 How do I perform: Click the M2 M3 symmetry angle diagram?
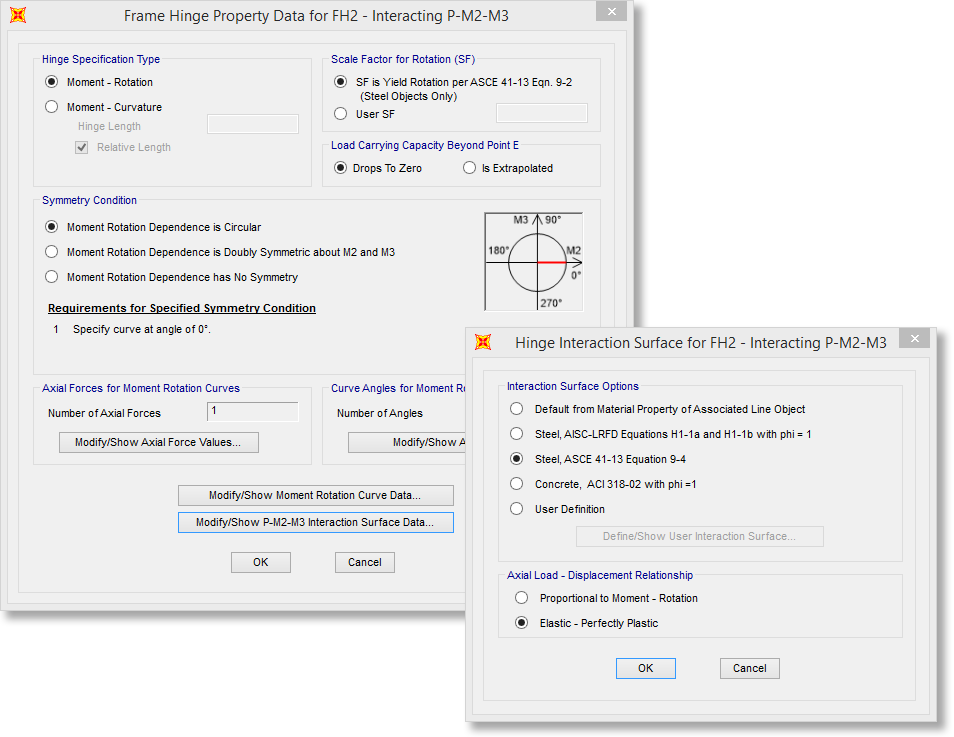[533, 261]
